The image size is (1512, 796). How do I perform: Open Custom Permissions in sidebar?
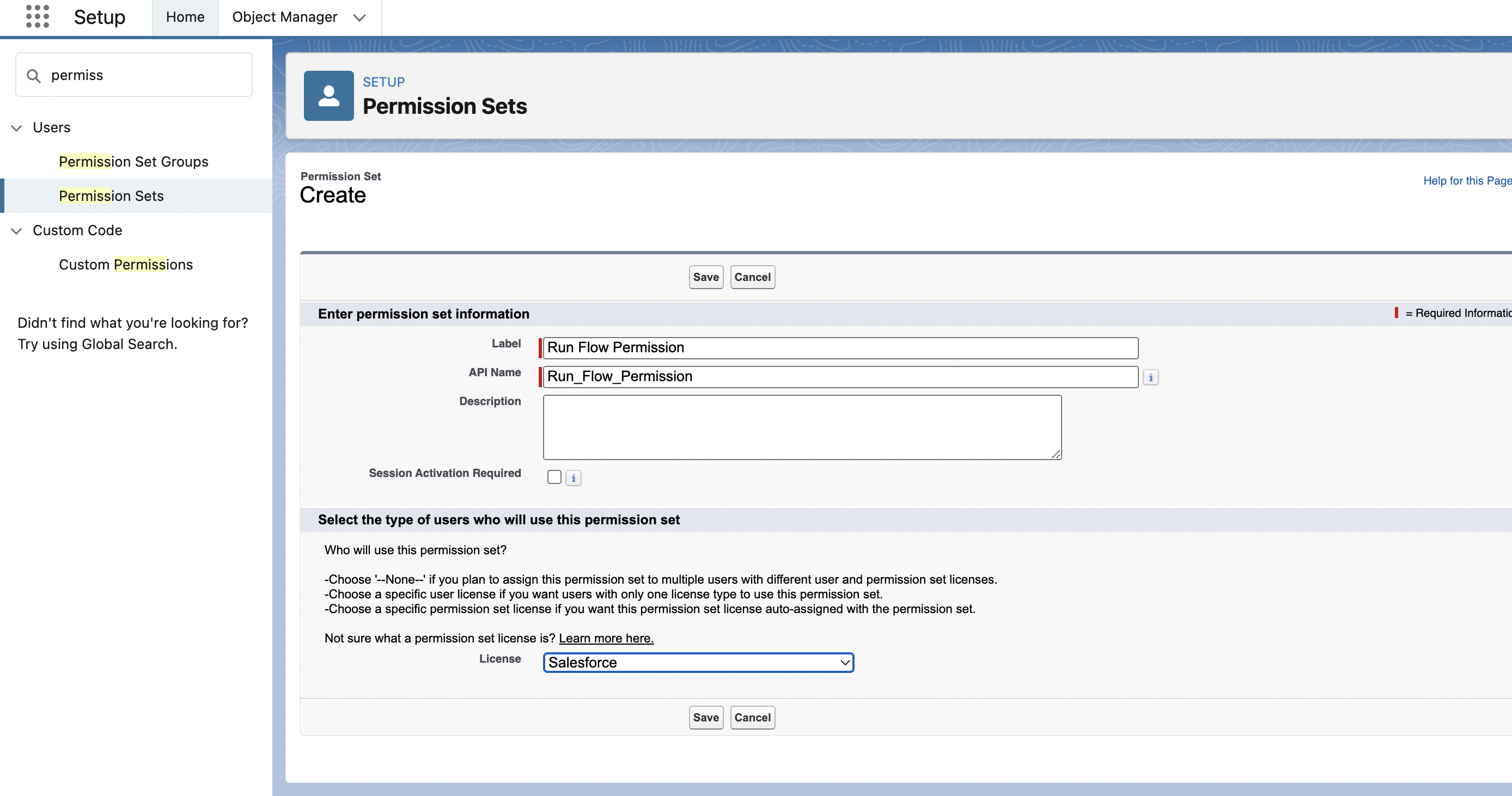[126, 265]
